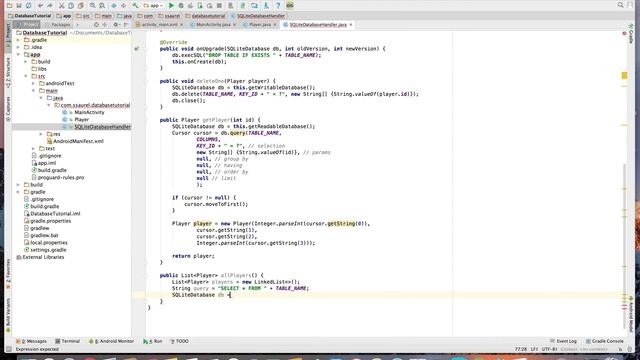Collapse the src folder arrow
This screenshot has width=640, height=360.
pyautogui.click(x=26, y=76)
